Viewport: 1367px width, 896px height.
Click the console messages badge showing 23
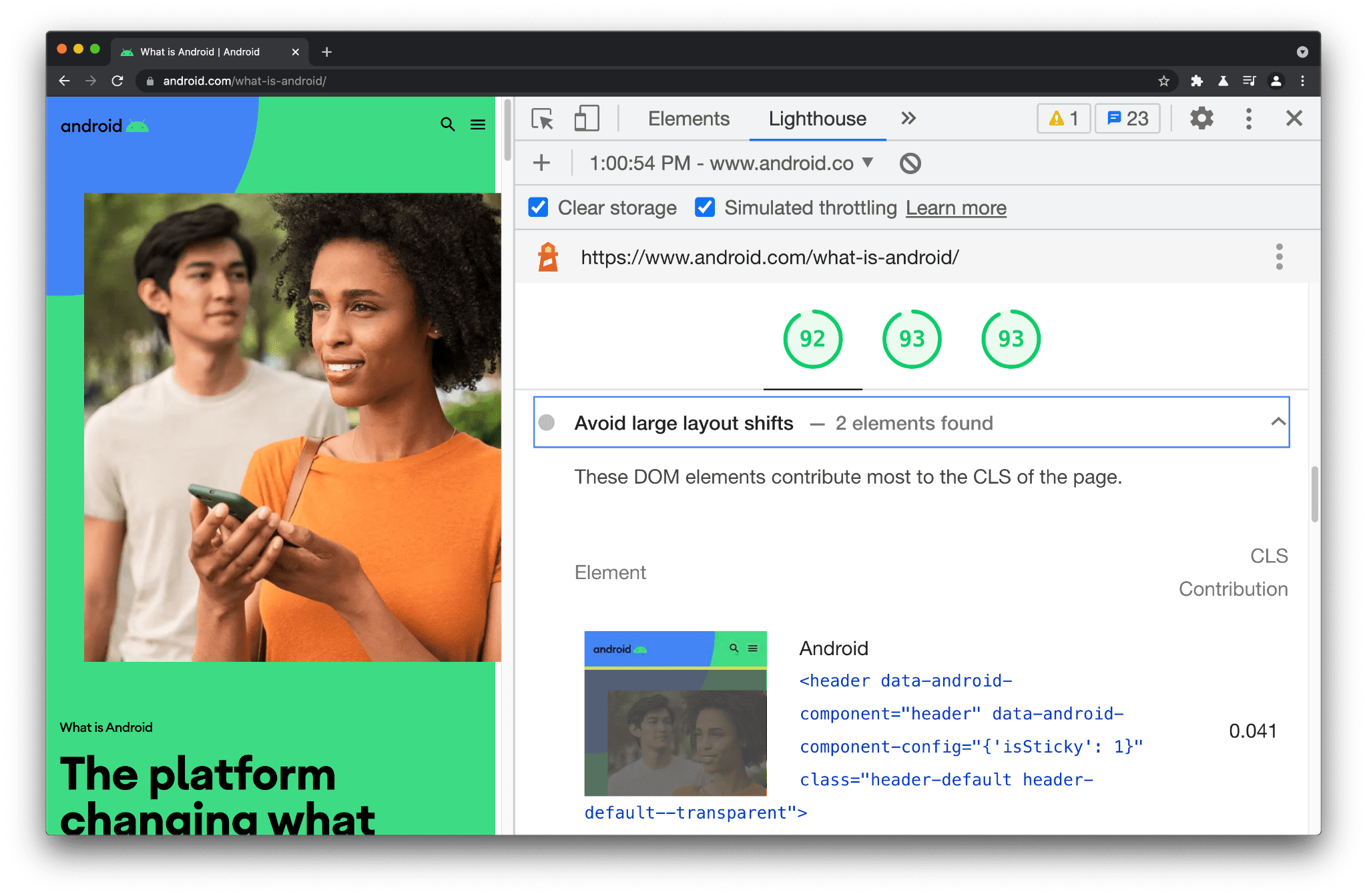click(1127, 119)
